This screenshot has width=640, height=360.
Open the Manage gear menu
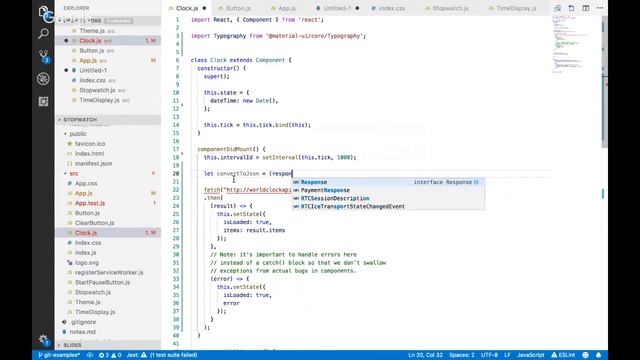(43, 340)
